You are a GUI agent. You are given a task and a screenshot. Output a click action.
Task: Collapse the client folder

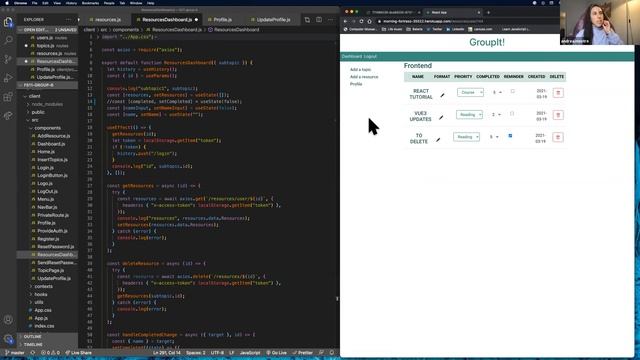(47, 96)
